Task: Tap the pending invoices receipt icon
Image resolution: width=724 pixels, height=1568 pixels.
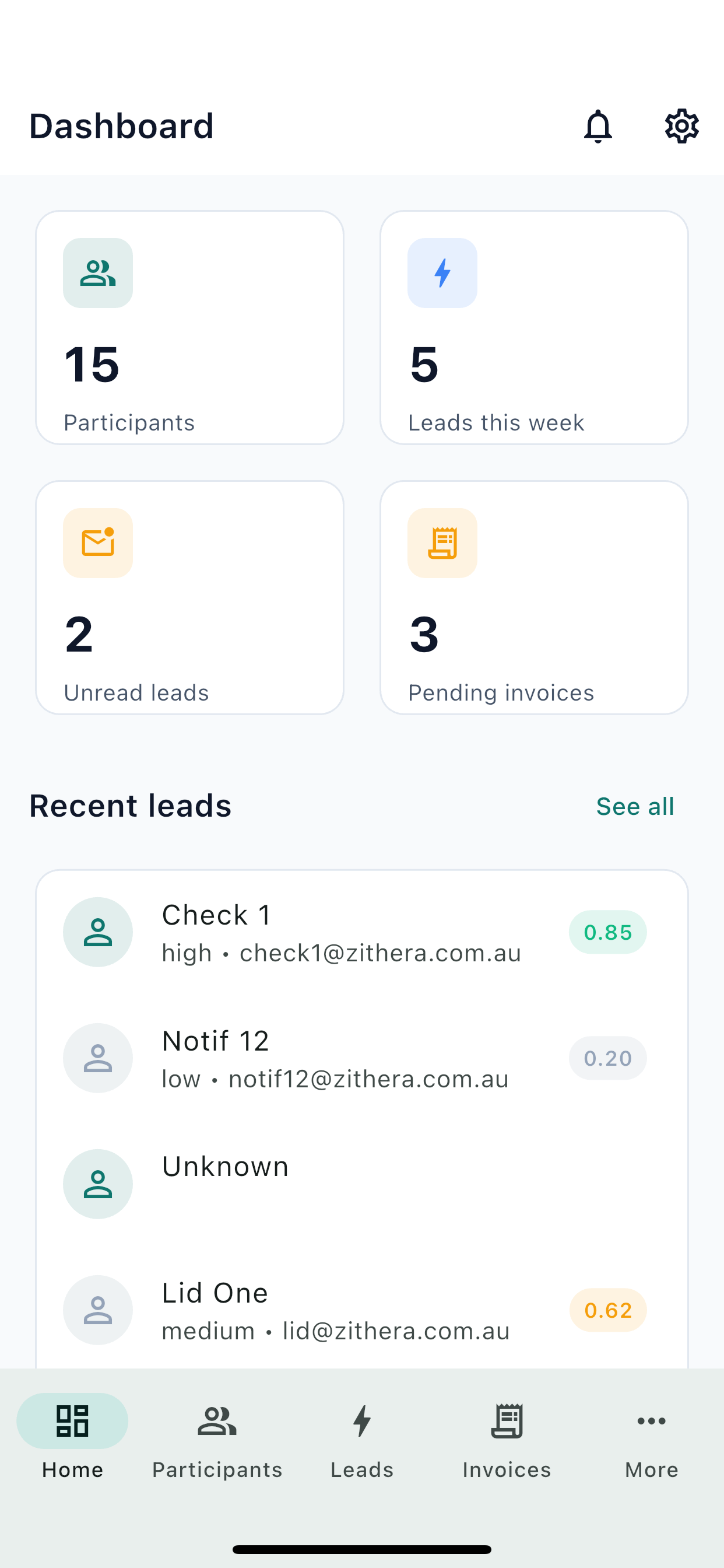Action: 442,543
